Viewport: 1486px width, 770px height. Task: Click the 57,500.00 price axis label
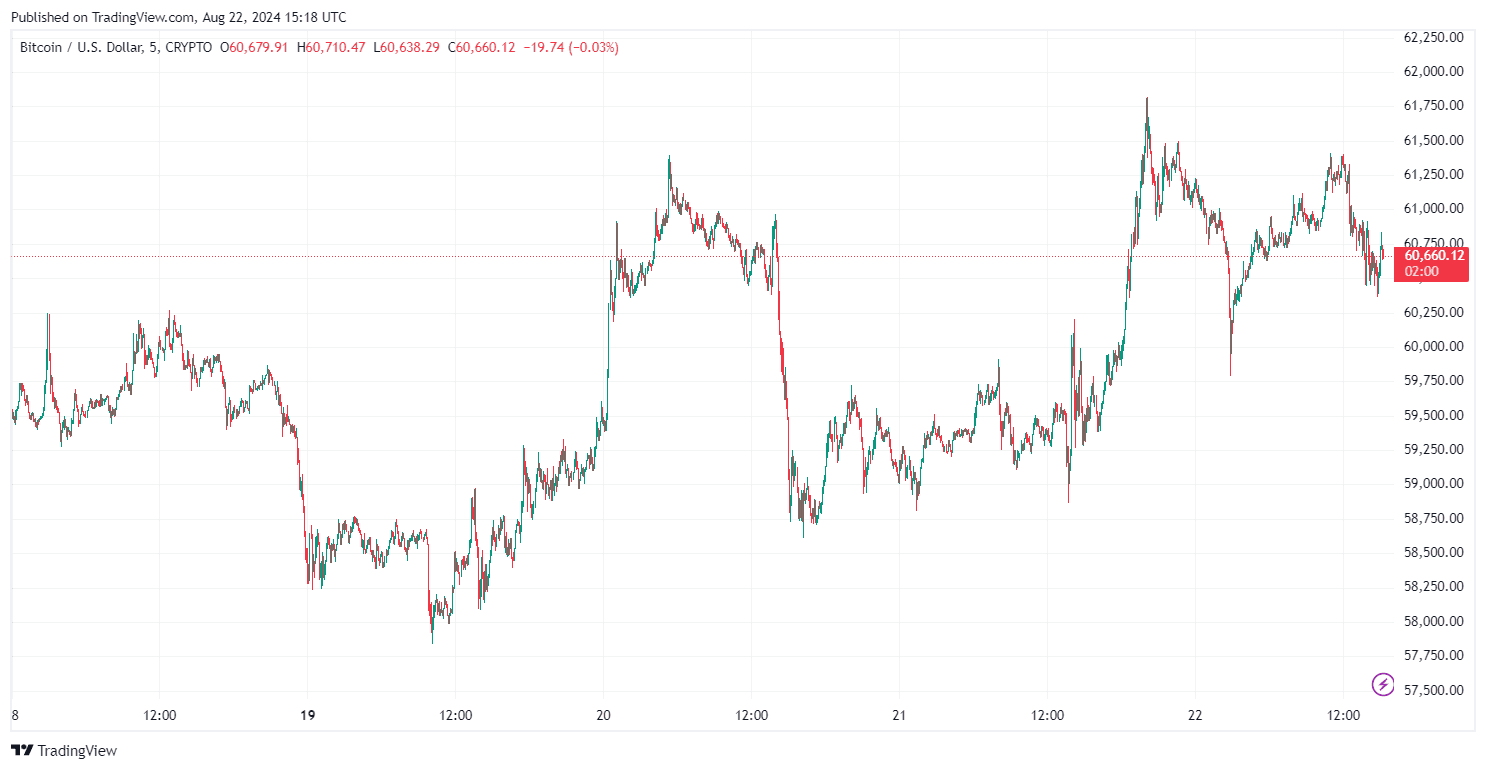pos(1434,690)
